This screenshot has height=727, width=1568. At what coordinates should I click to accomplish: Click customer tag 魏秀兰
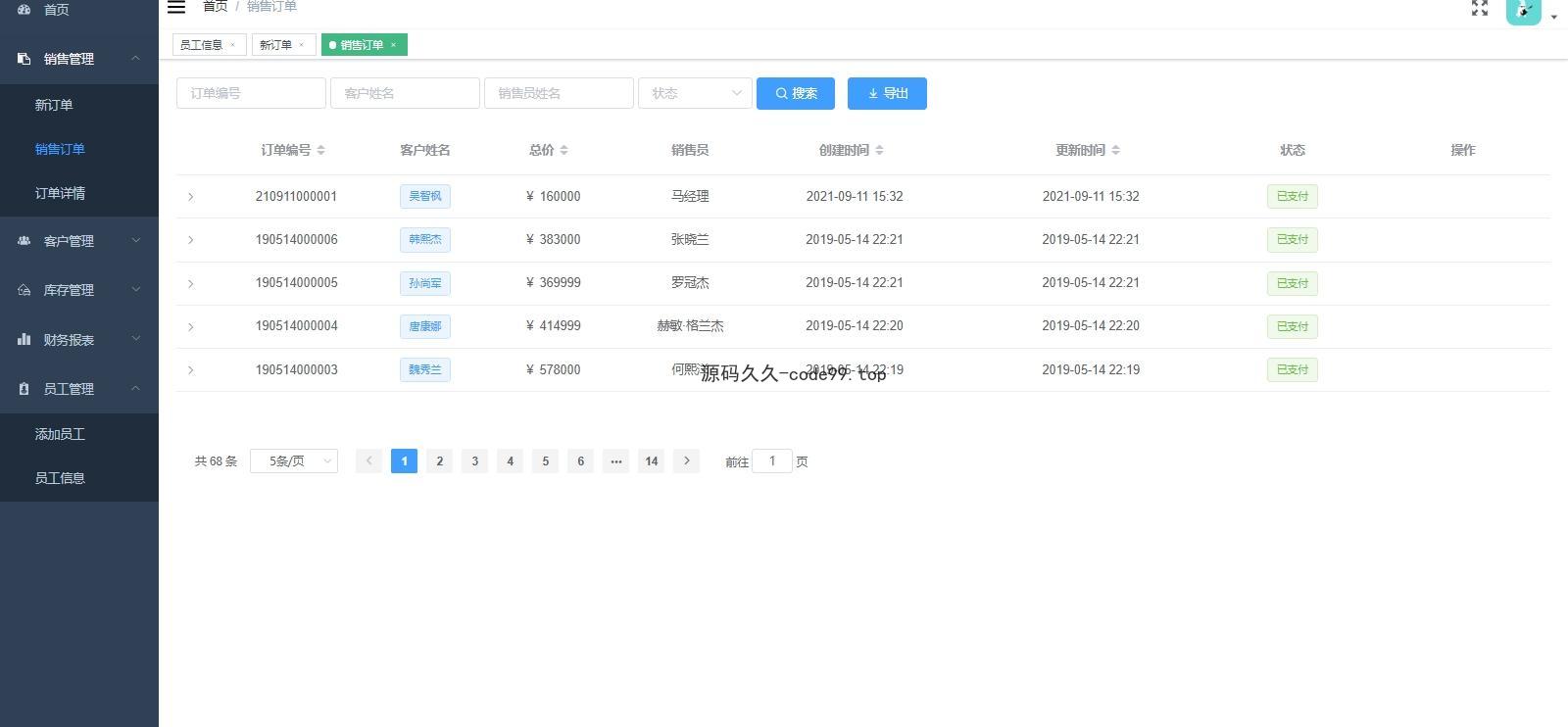pos(425,369)
